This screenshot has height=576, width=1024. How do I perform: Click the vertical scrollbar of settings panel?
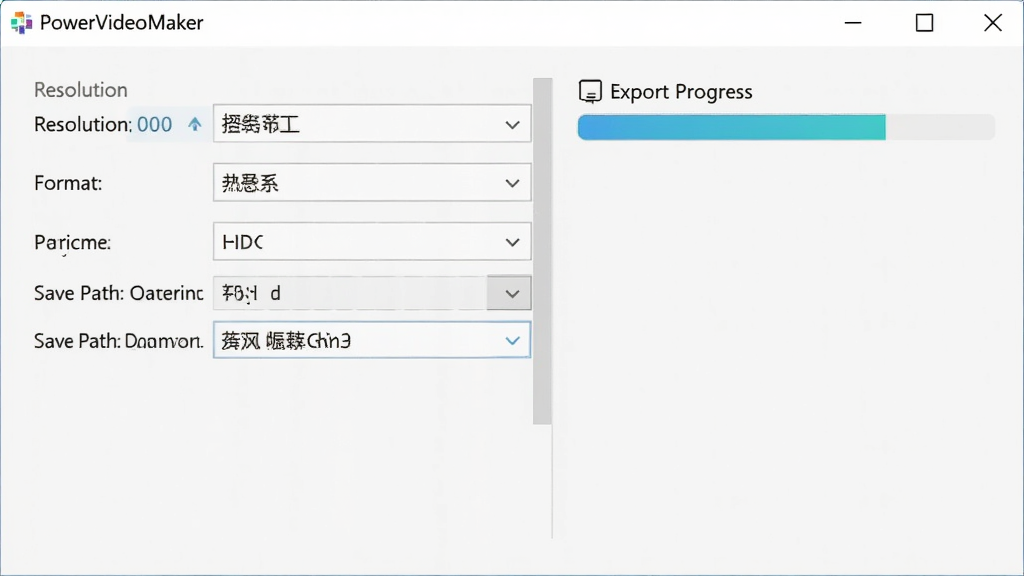click(x=542, y=251)
